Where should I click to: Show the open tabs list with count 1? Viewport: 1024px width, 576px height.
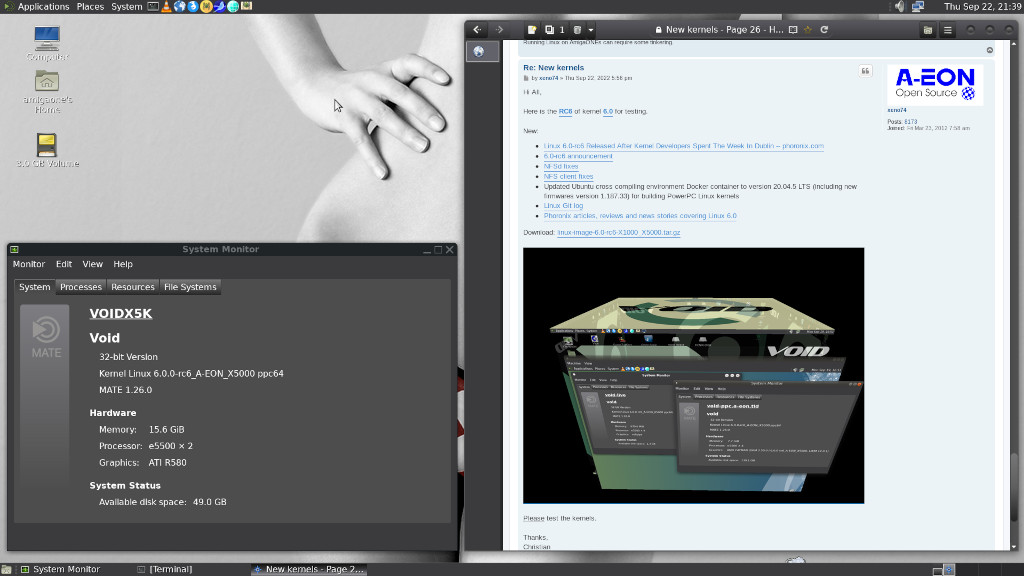tap(554, 29)
